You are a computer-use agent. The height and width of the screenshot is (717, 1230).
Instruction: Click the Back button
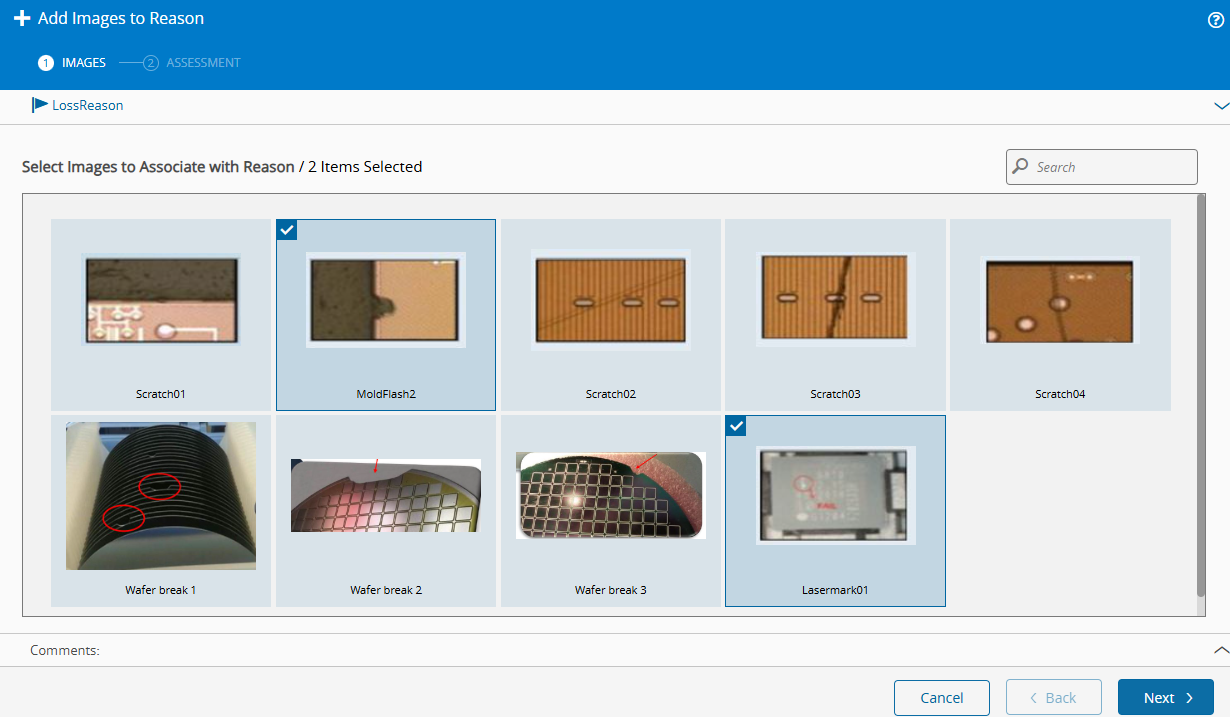coord(1054,698)
